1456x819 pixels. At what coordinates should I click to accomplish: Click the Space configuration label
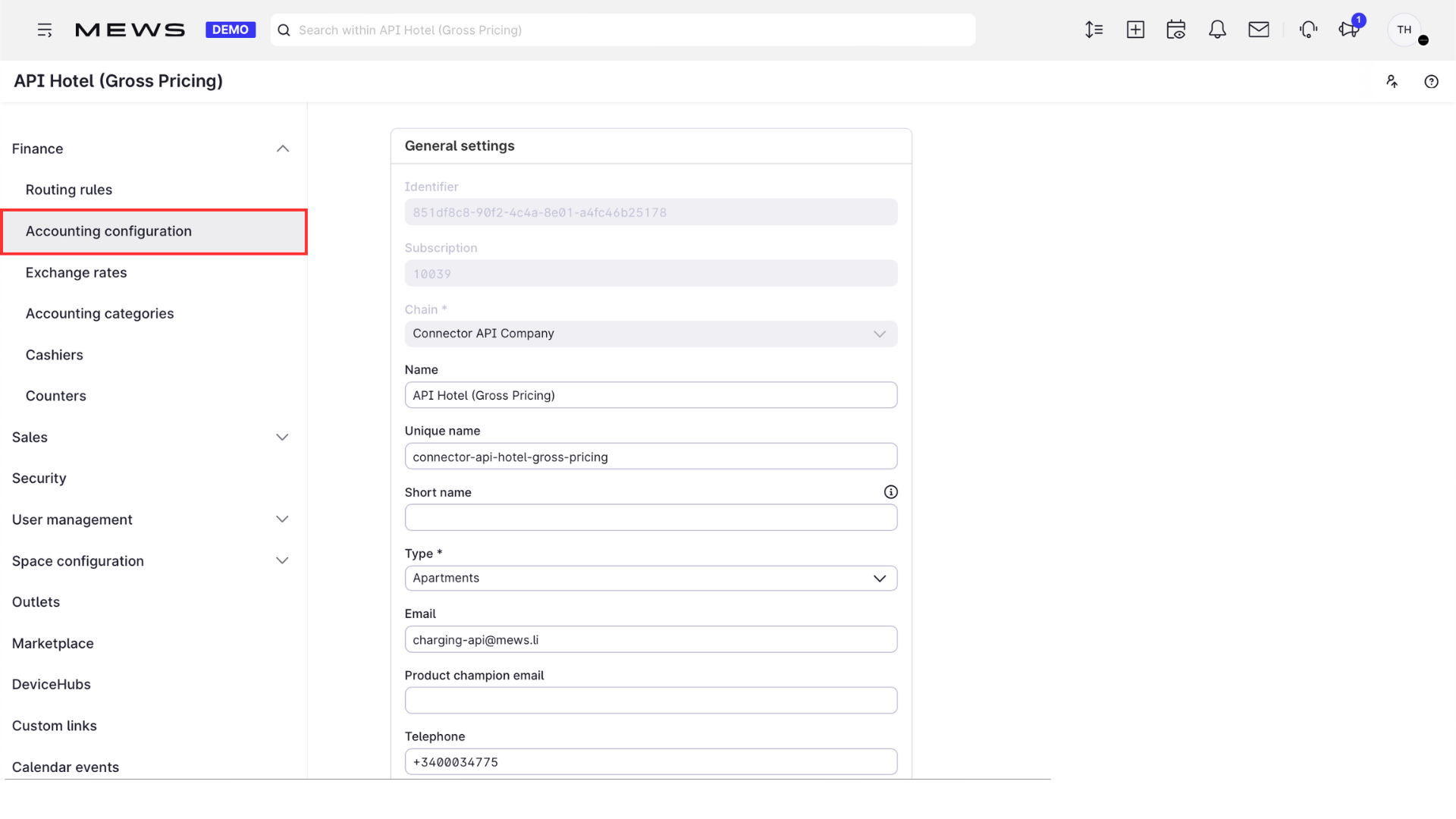click(78, 561)
